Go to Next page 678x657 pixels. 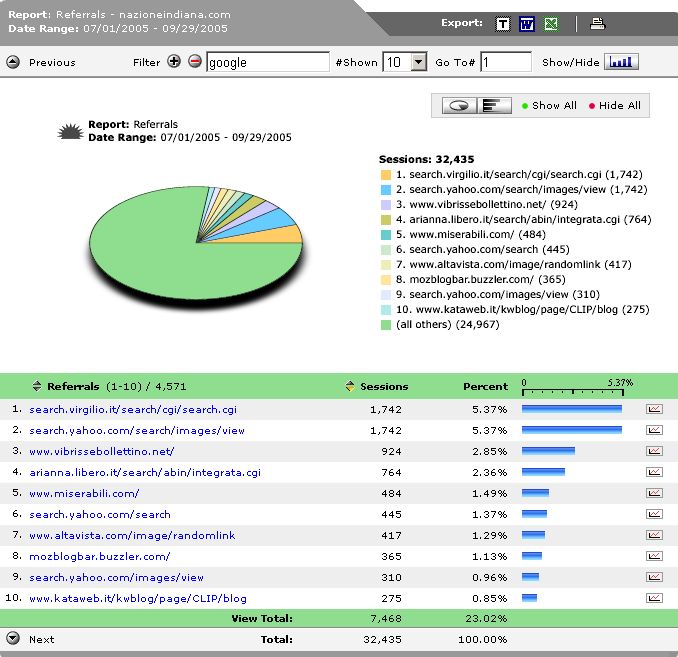point(13,639)
